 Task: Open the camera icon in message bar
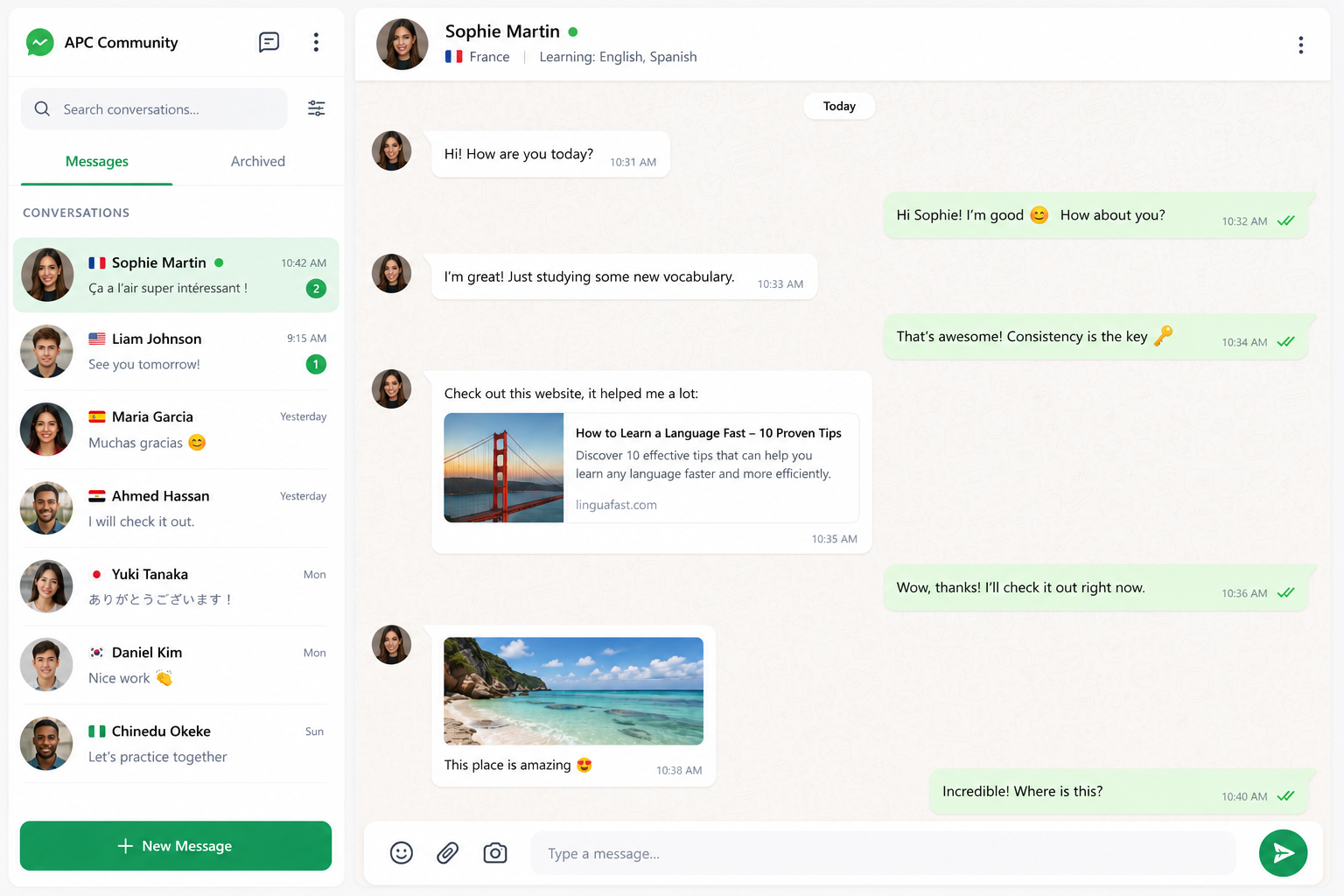pyautogui.click(x=495, y=852)
